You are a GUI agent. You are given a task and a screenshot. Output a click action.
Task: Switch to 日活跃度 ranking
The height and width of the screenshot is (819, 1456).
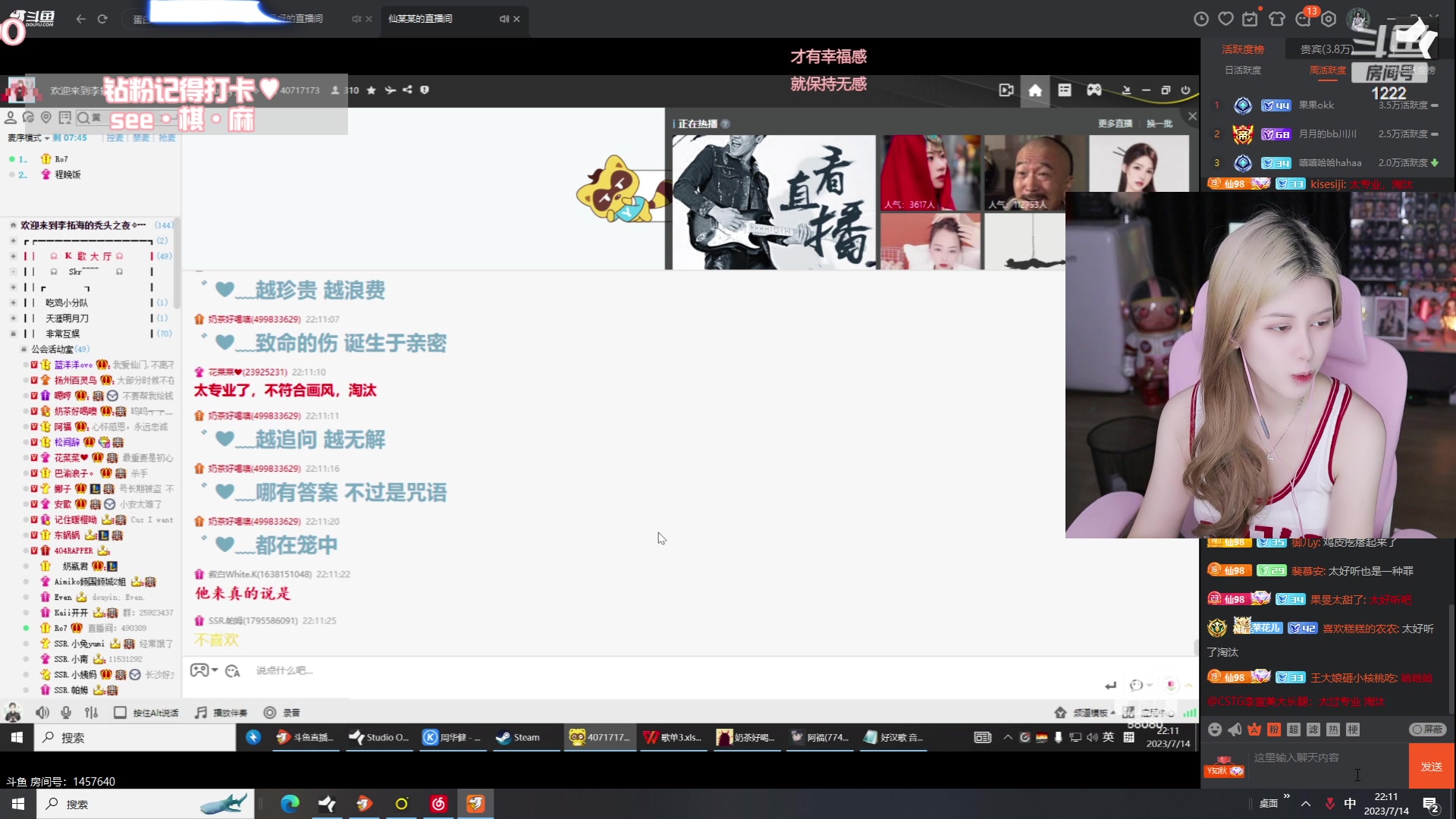pyautogui.click(x=1243, y=71)
